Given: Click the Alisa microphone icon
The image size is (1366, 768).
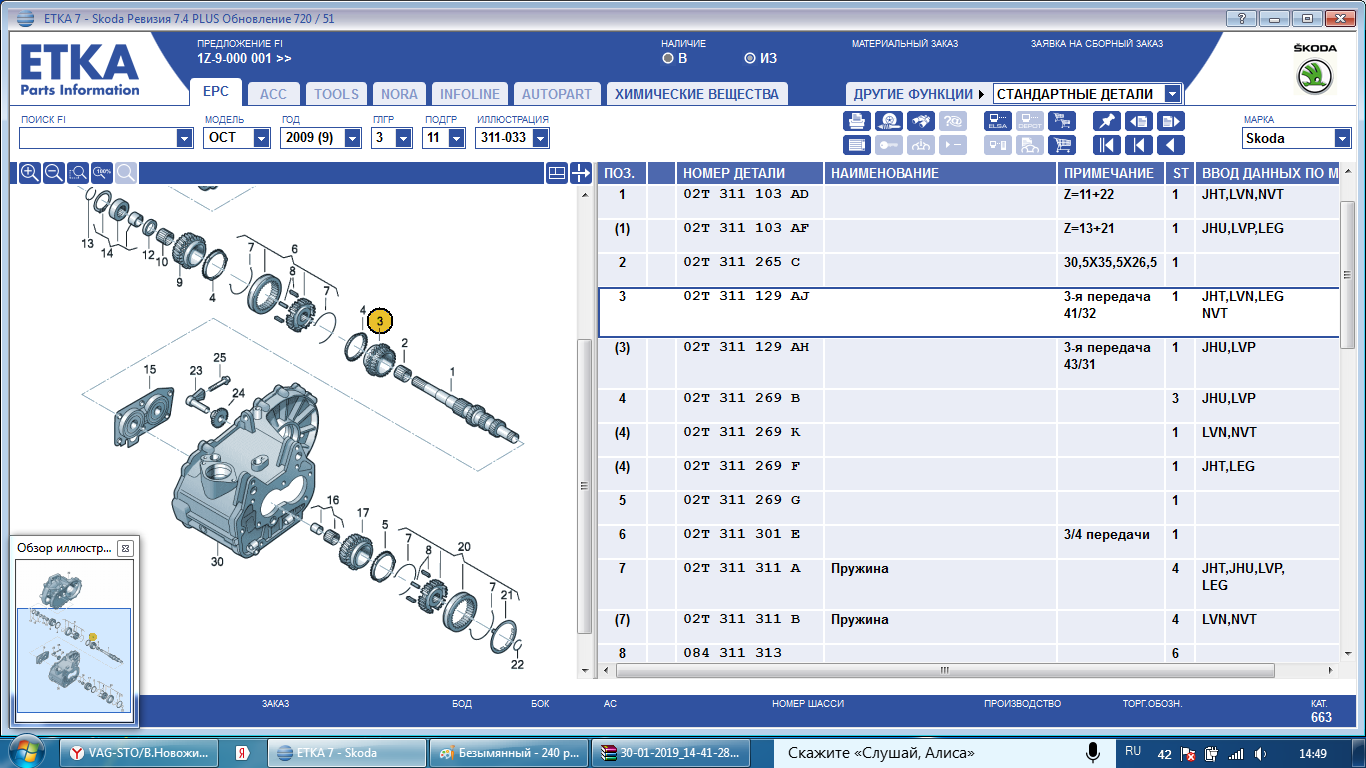Looking at the screenshot, I should (x=1093, y=753).
